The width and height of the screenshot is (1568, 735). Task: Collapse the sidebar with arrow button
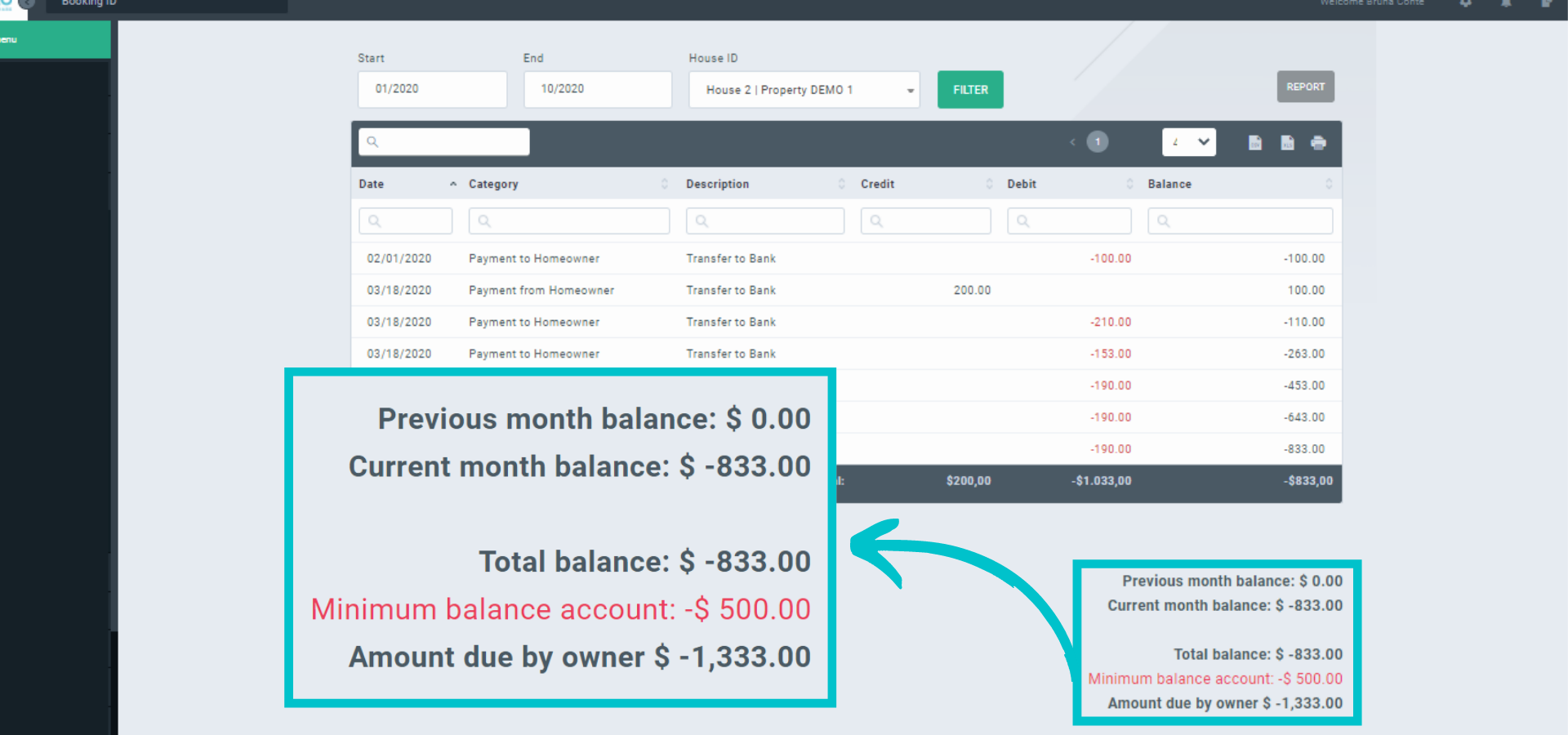(x=27, y=4)
